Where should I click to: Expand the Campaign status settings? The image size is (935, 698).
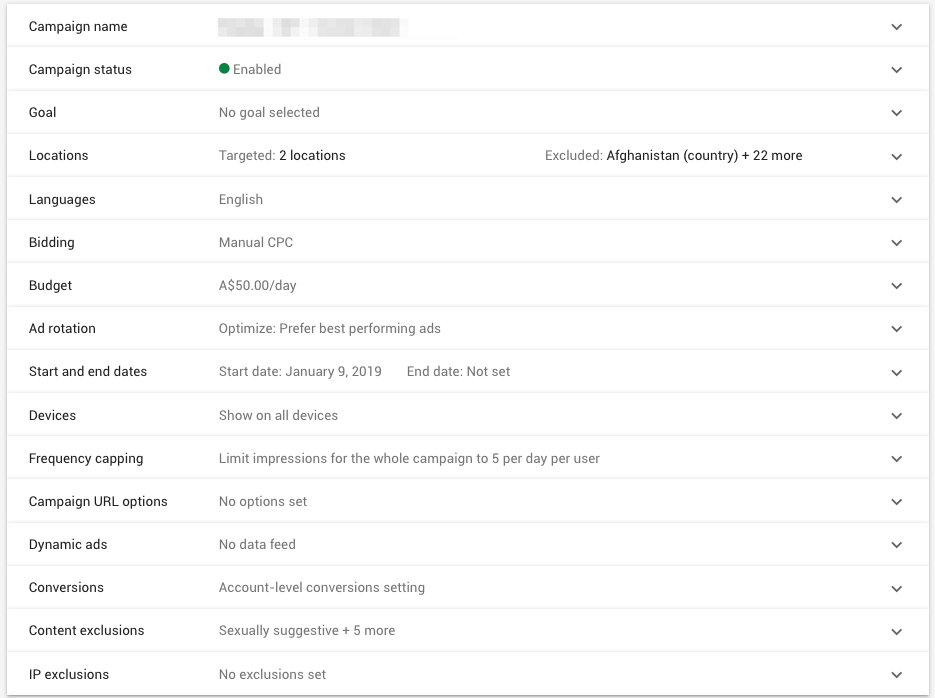point(896,69)
